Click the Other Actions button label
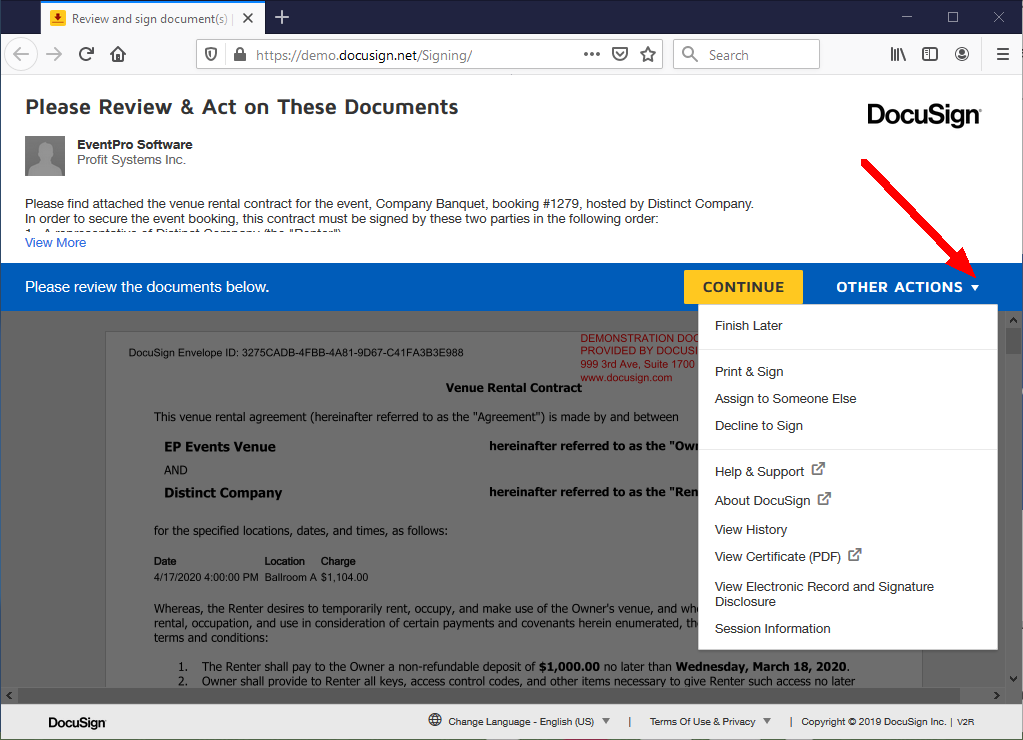The height and width of the screenshot is (740, 1023). click(899, 287)
